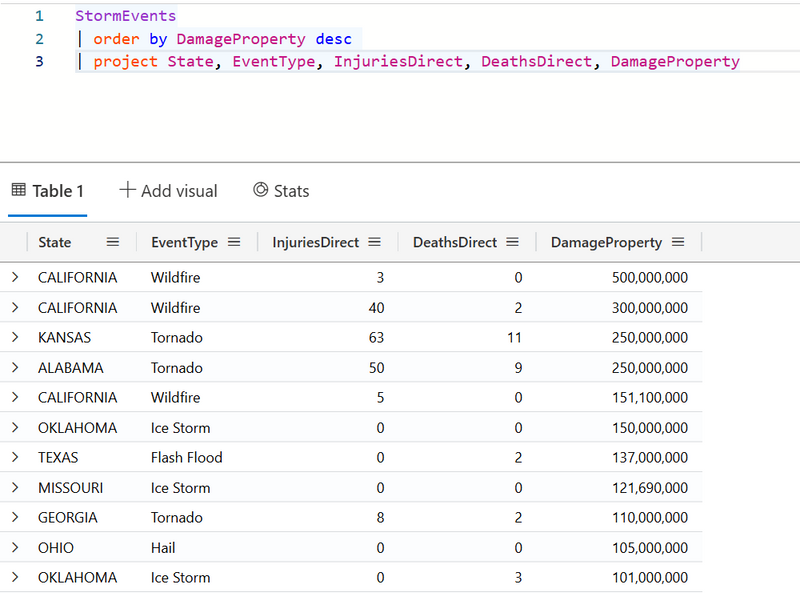Click the 500,000,000 damage value
Screen dimensions: 800x593
click(x=649, y=277)
